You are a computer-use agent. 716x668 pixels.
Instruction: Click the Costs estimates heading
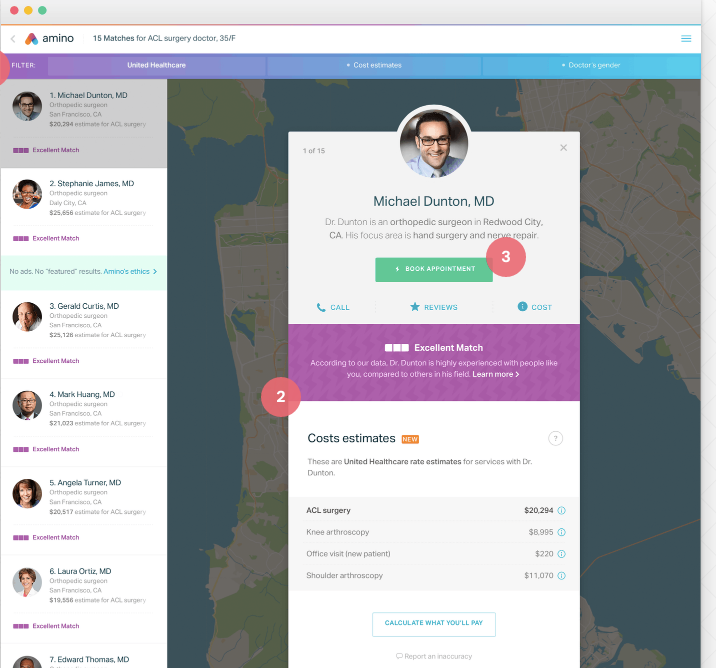[351, 438]
